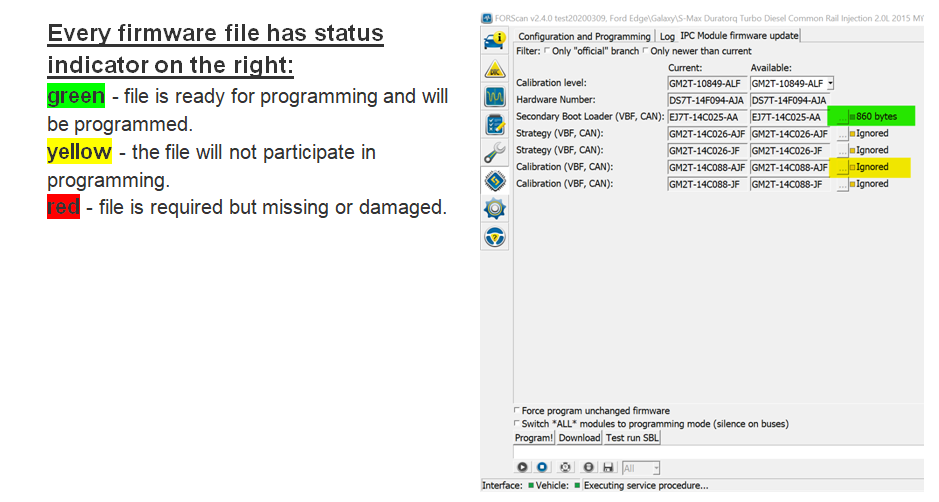Select the chip Configuration and Programming icon
This screenshot has width=939, height=502.
tap(495, 181)
